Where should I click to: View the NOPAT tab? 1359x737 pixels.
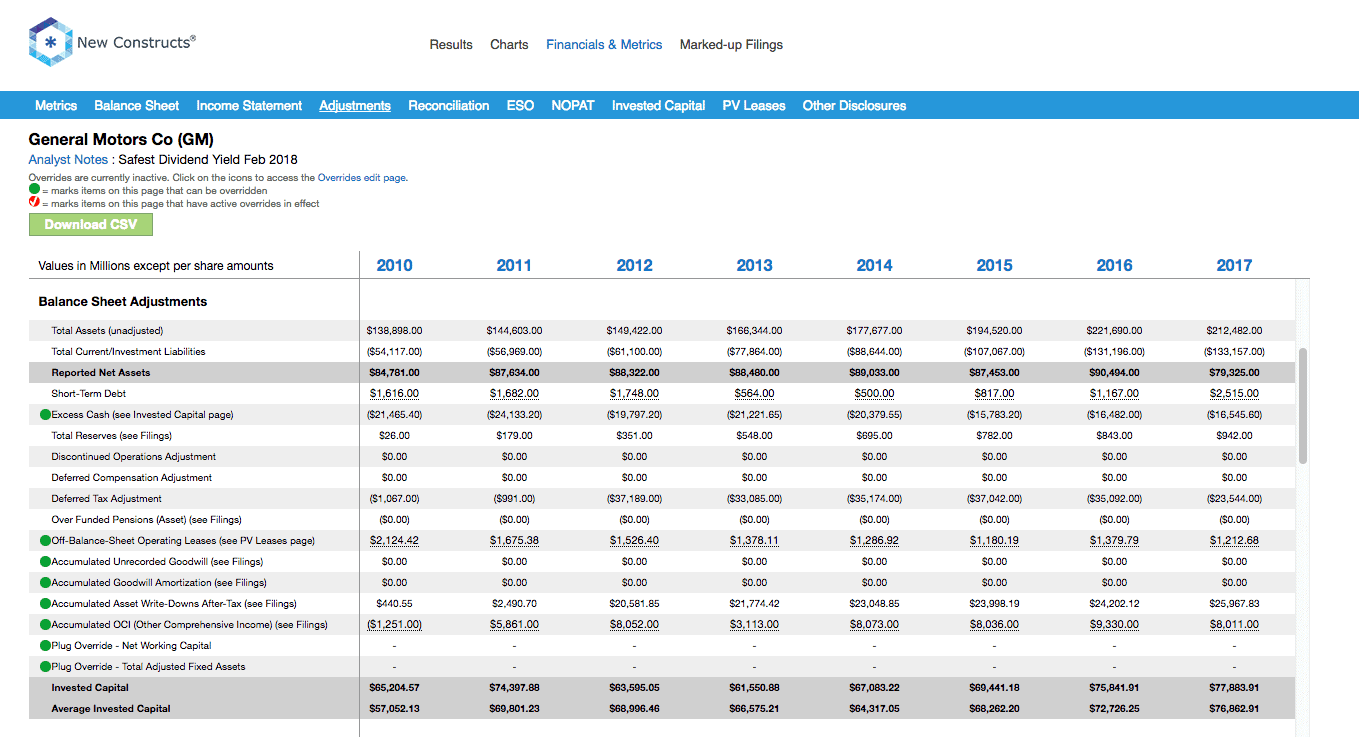573,105
